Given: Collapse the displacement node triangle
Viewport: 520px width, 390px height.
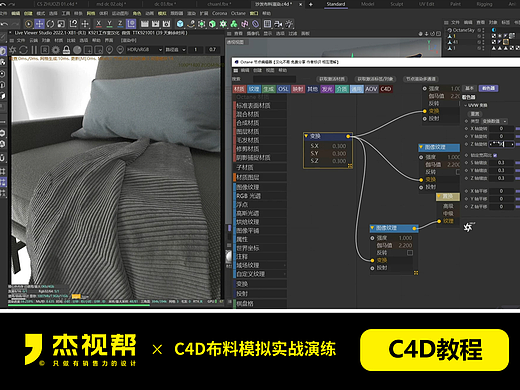Looking at the screenshot, I should click(x=439, y=196).
